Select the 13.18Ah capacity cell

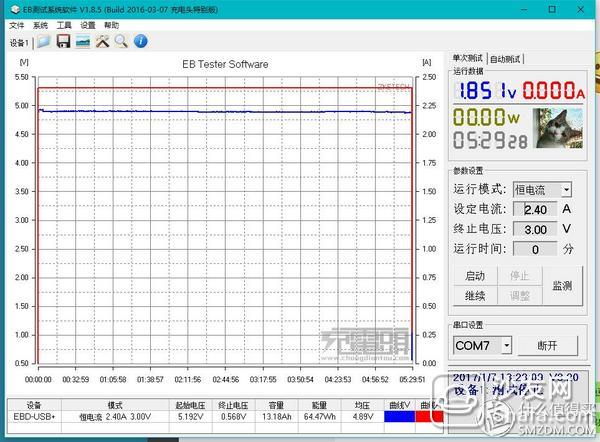pos(276,416)
